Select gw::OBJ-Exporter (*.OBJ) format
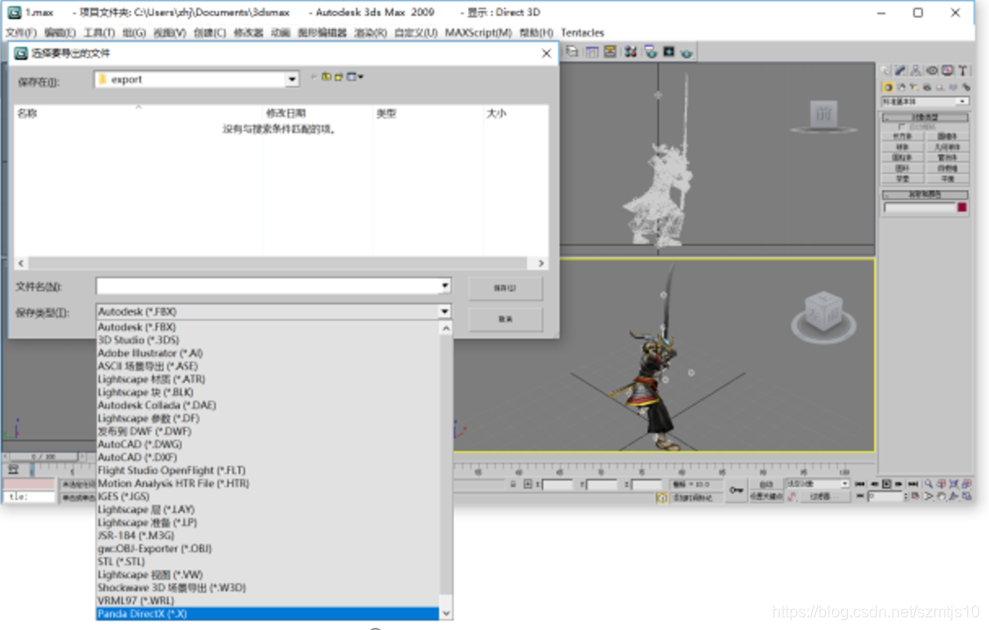 (267, 549)
